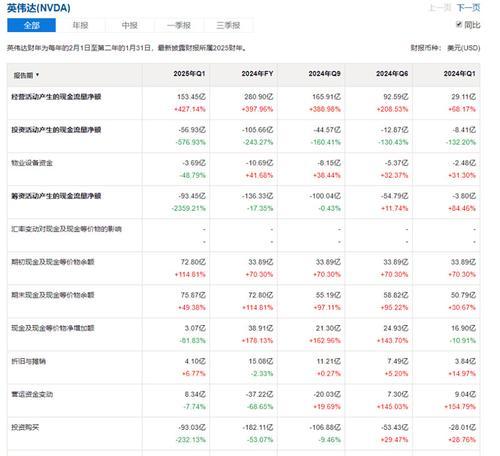The width and height of the screenshot is (500, 456).
Task: Click the 4.10亿 depreciation value
Action: (x=195, y=361)
